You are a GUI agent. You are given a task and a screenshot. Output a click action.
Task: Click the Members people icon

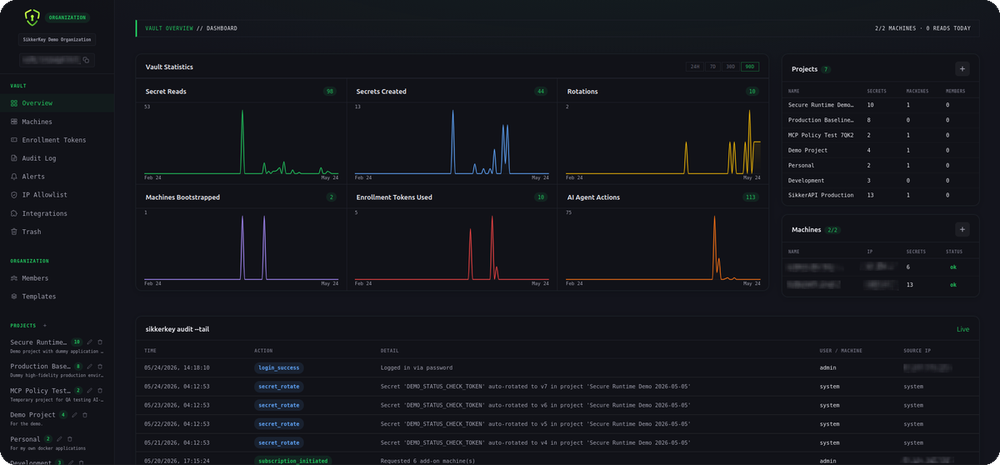pos(14,278)
